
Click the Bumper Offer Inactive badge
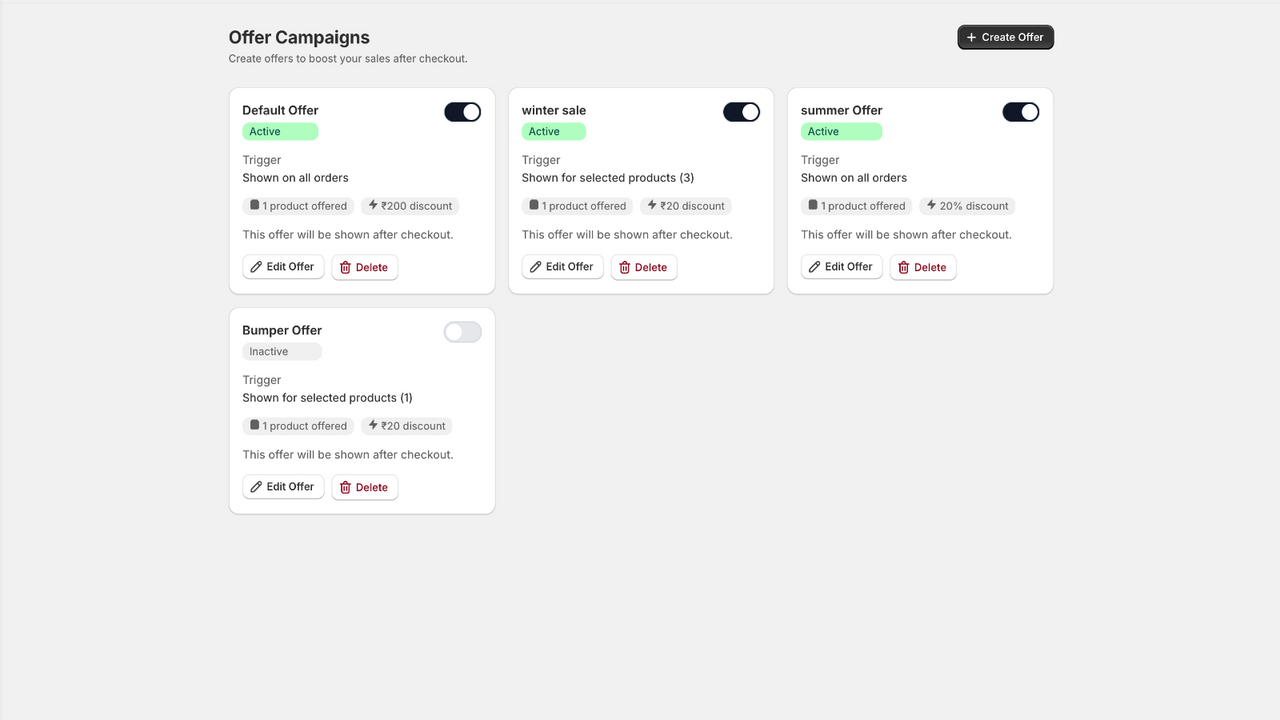pos(282,352)
